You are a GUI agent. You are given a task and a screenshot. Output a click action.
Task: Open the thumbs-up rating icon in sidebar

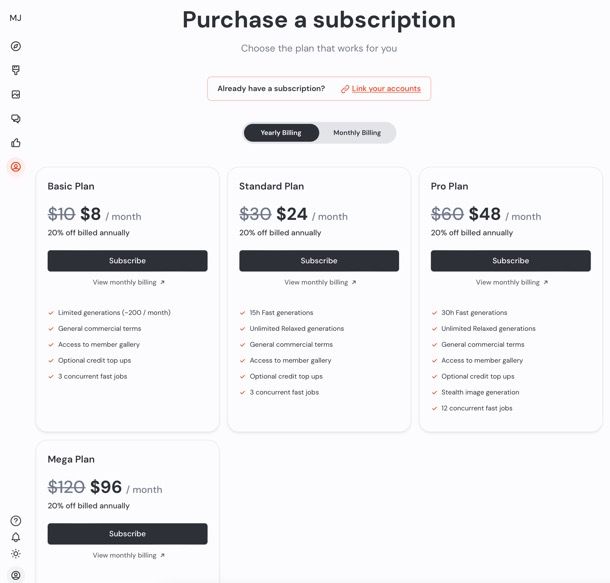coord(16,143)
